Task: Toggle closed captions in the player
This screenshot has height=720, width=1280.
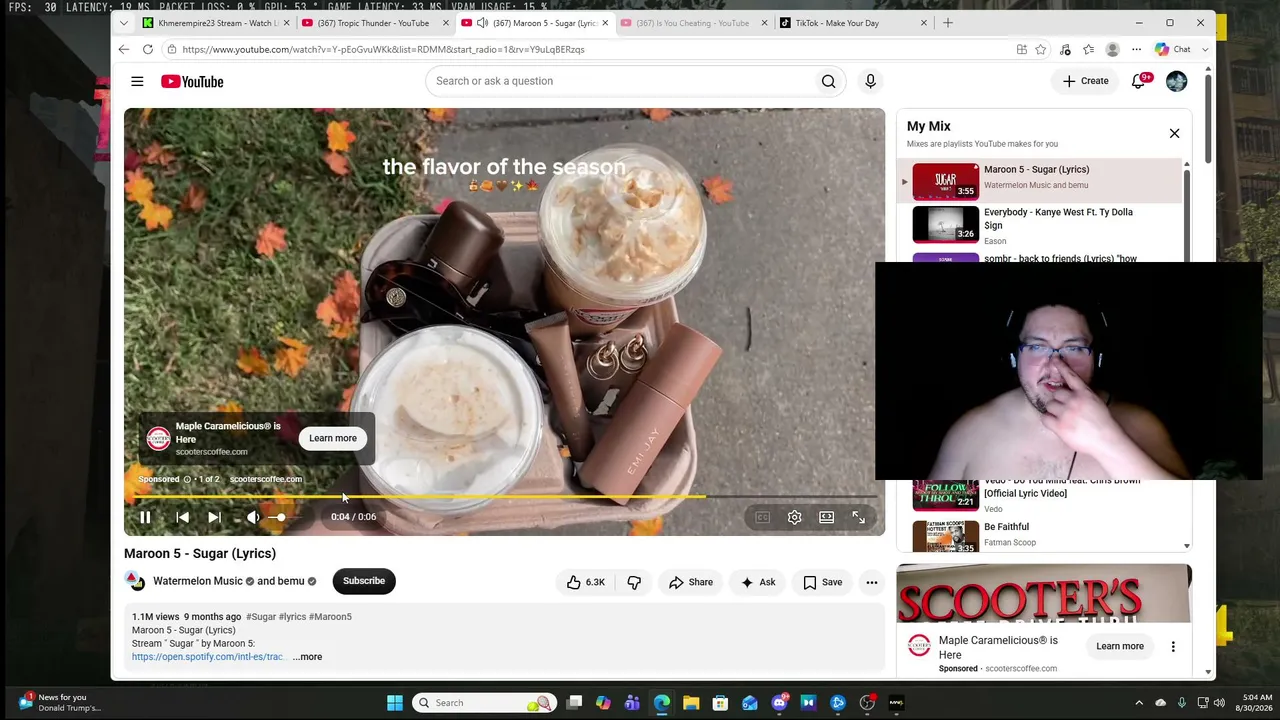Action: tap(762, 517)
